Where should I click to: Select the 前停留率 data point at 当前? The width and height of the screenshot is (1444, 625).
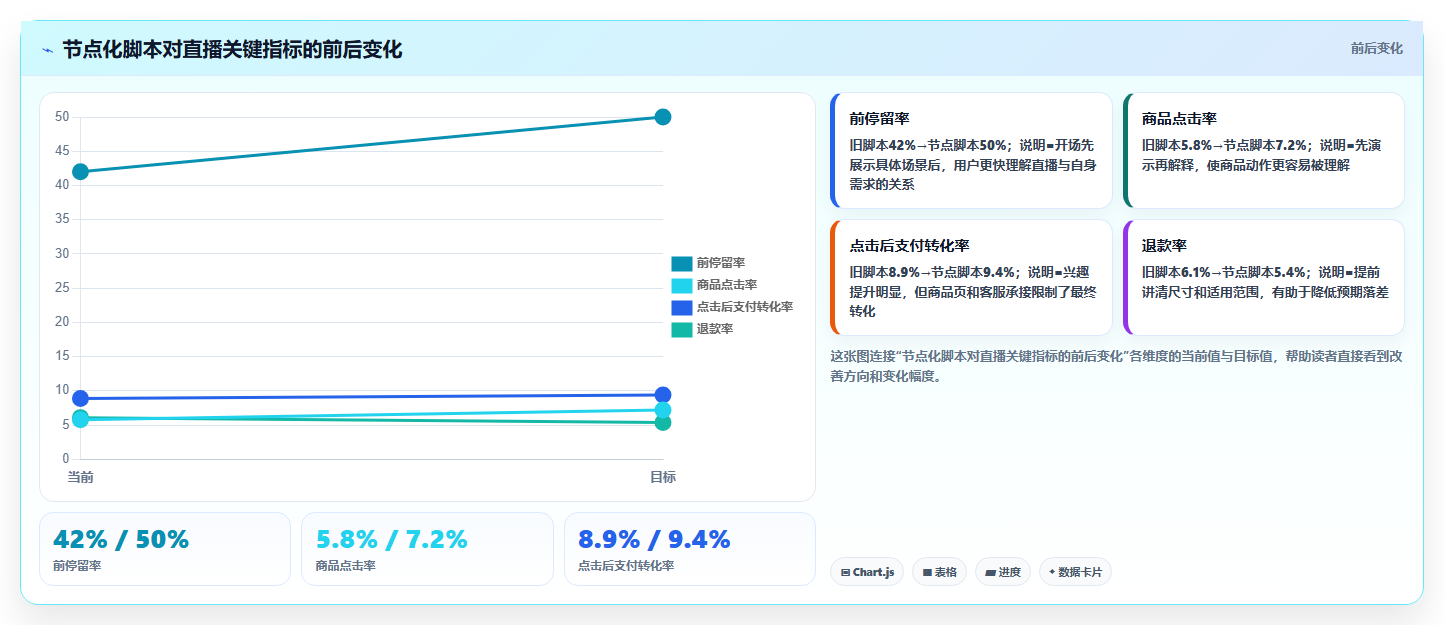80,172
